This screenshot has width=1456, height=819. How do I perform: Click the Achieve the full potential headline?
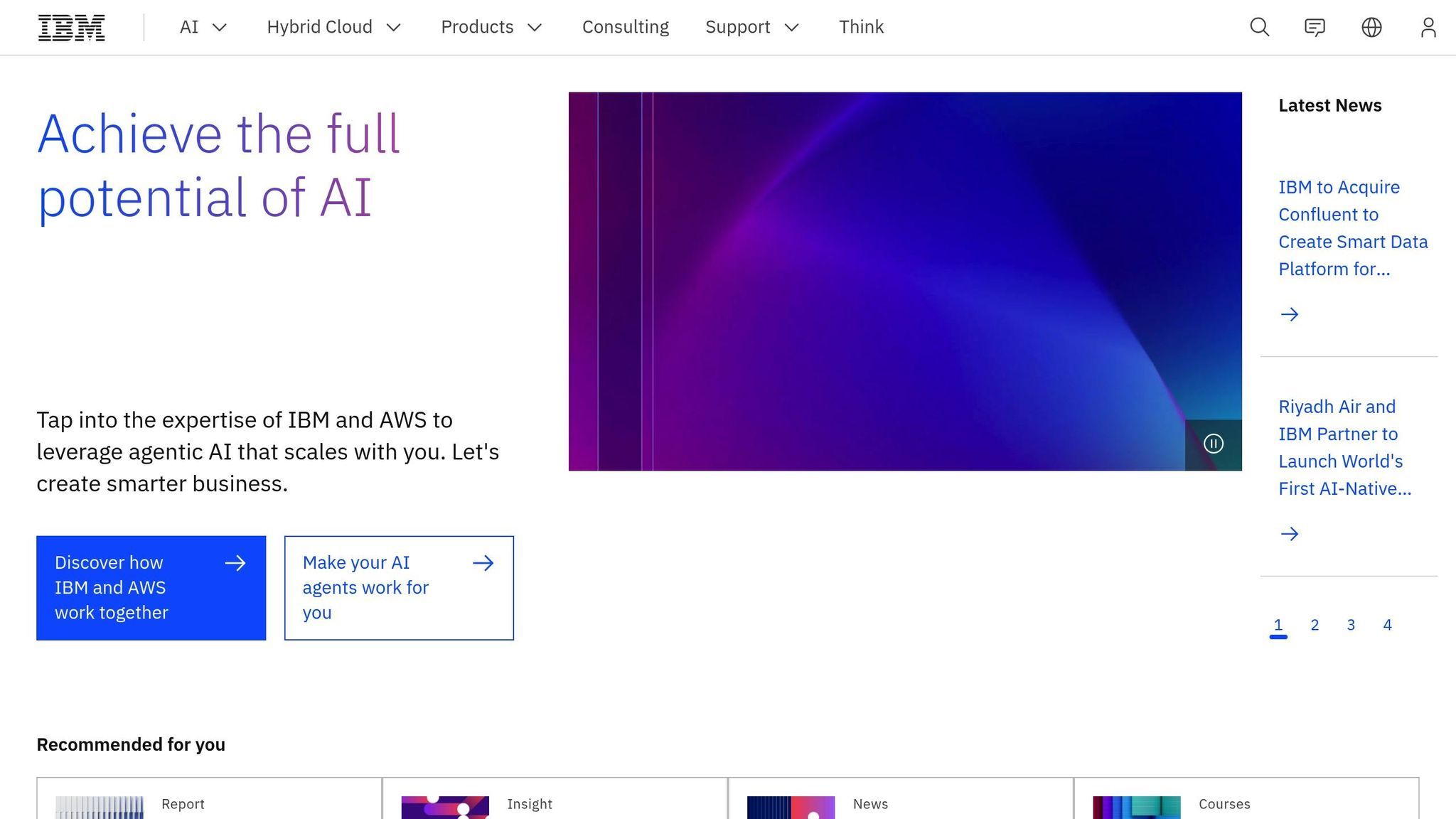click(219, 166)
